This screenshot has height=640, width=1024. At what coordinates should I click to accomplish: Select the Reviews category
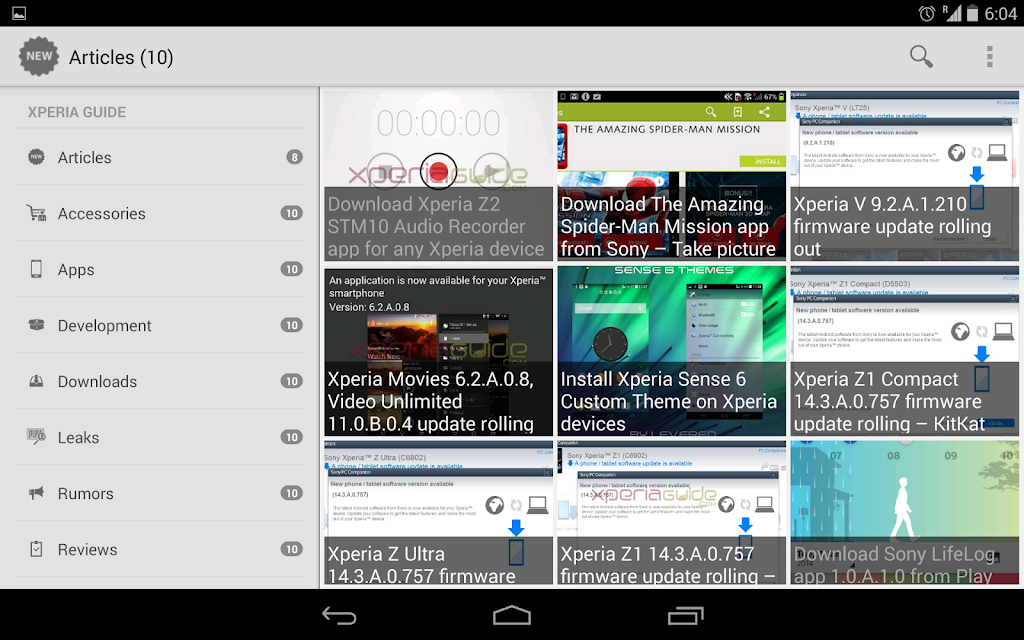(x=161, y=549)
